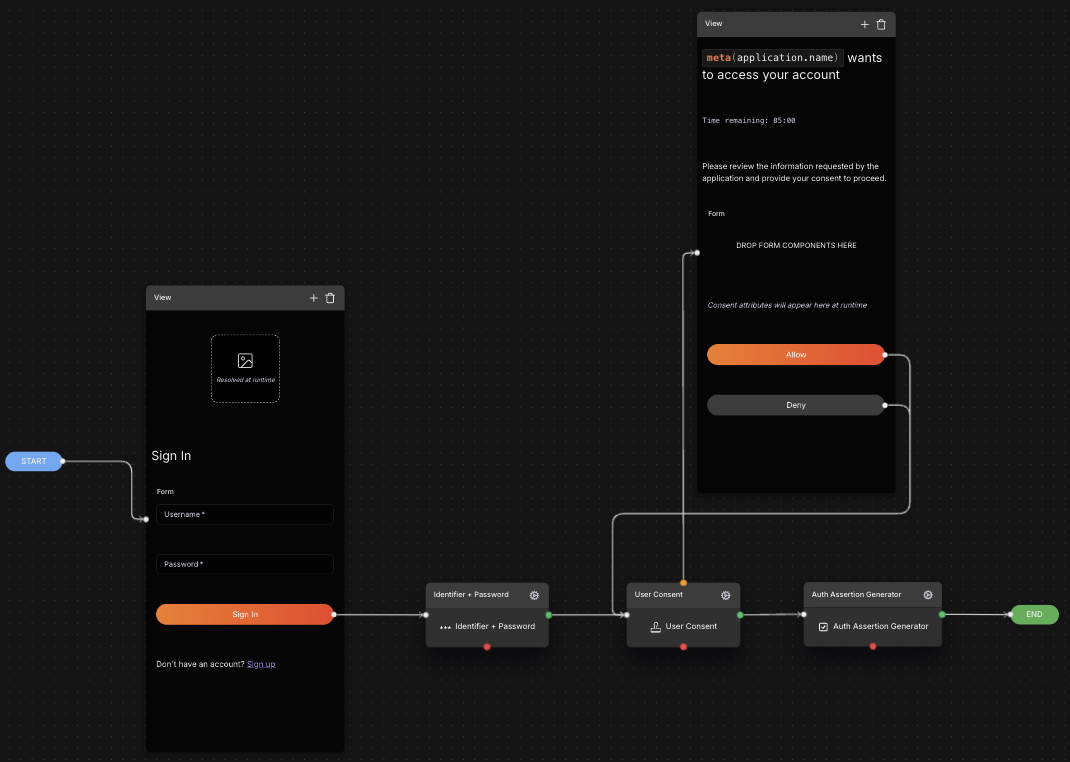Image resolution: width=1070 pixels, height=762 pixels.
Task: Focus the Username input field
Action: (x=245, y=514)
